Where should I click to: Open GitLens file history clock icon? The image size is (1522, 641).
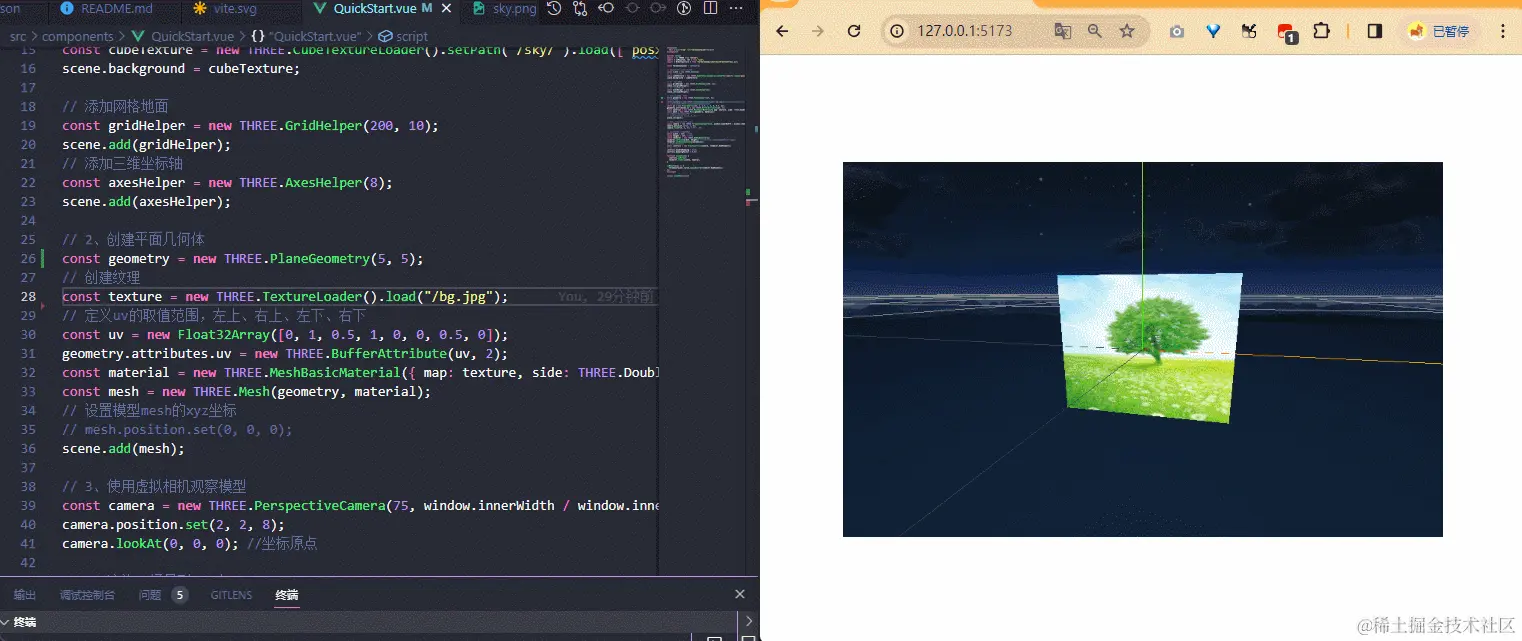554,9
